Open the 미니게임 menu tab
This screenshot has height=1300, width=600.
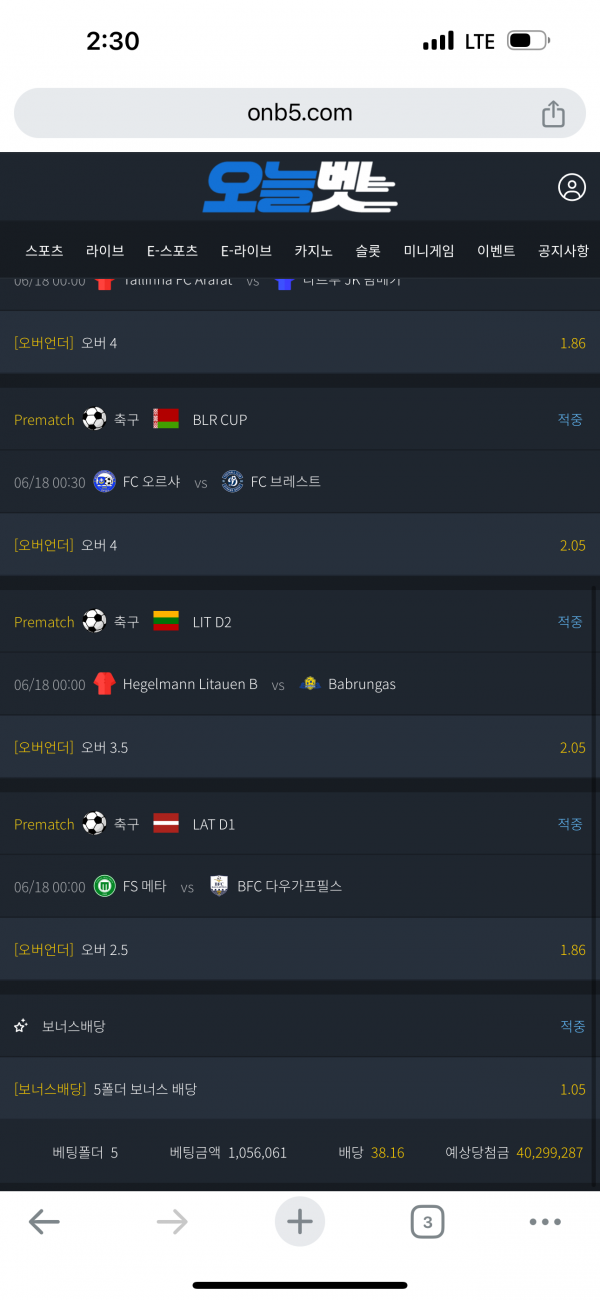click(x=429, y=251)
